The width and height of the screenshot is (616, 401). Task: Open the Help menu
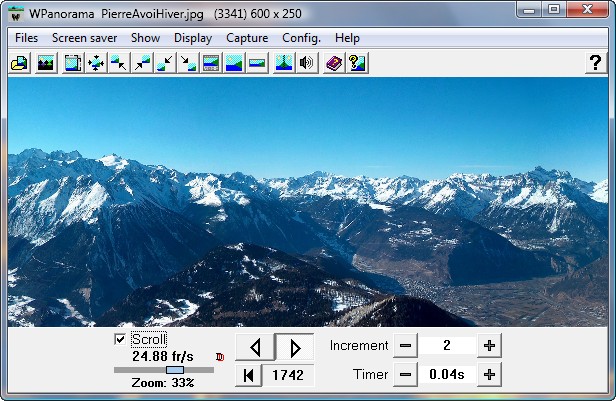pyautogui.click(x=347, y=38)
